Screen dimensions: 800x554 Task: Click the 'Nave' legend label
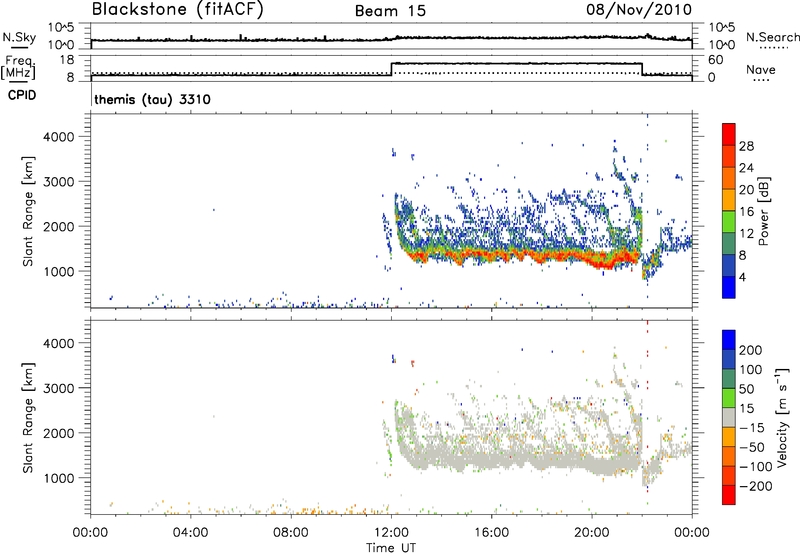[761, 69]
